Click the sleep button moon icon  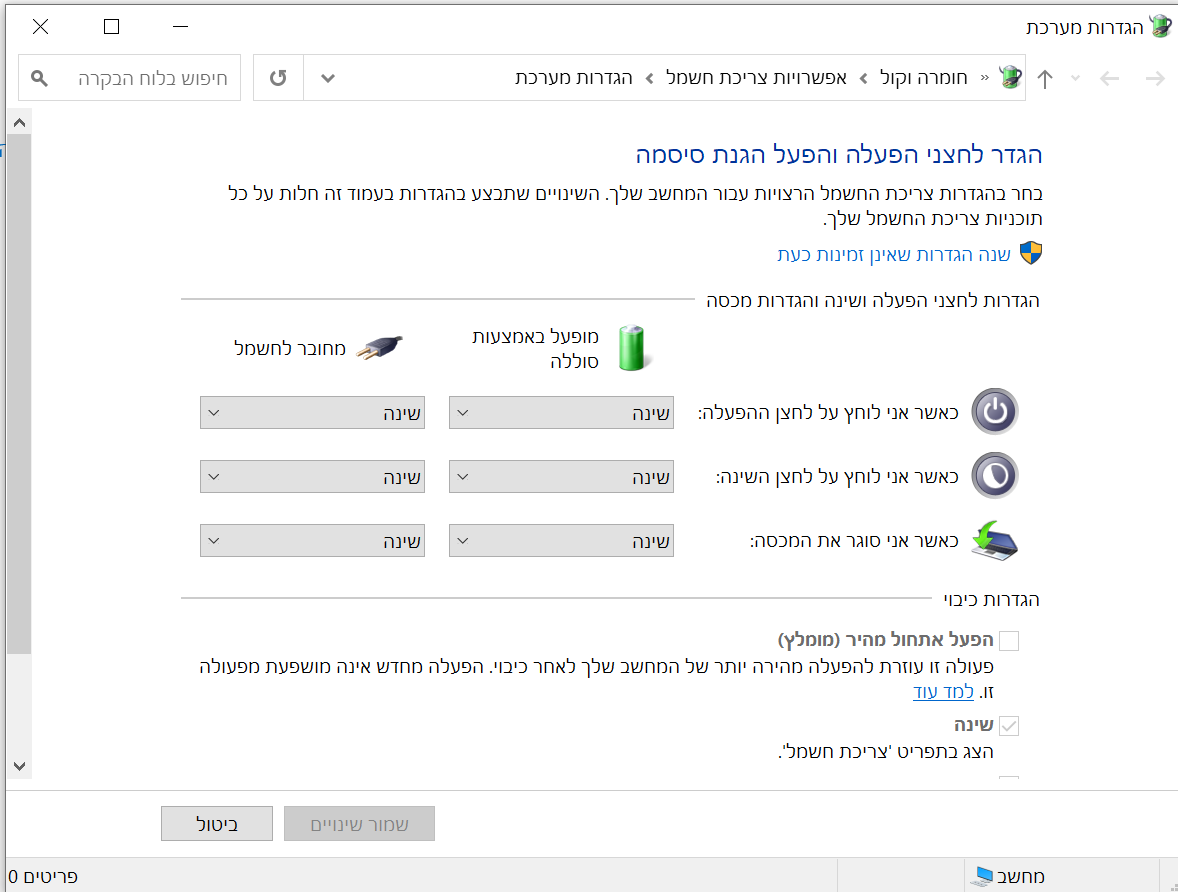tap(995, 476)
